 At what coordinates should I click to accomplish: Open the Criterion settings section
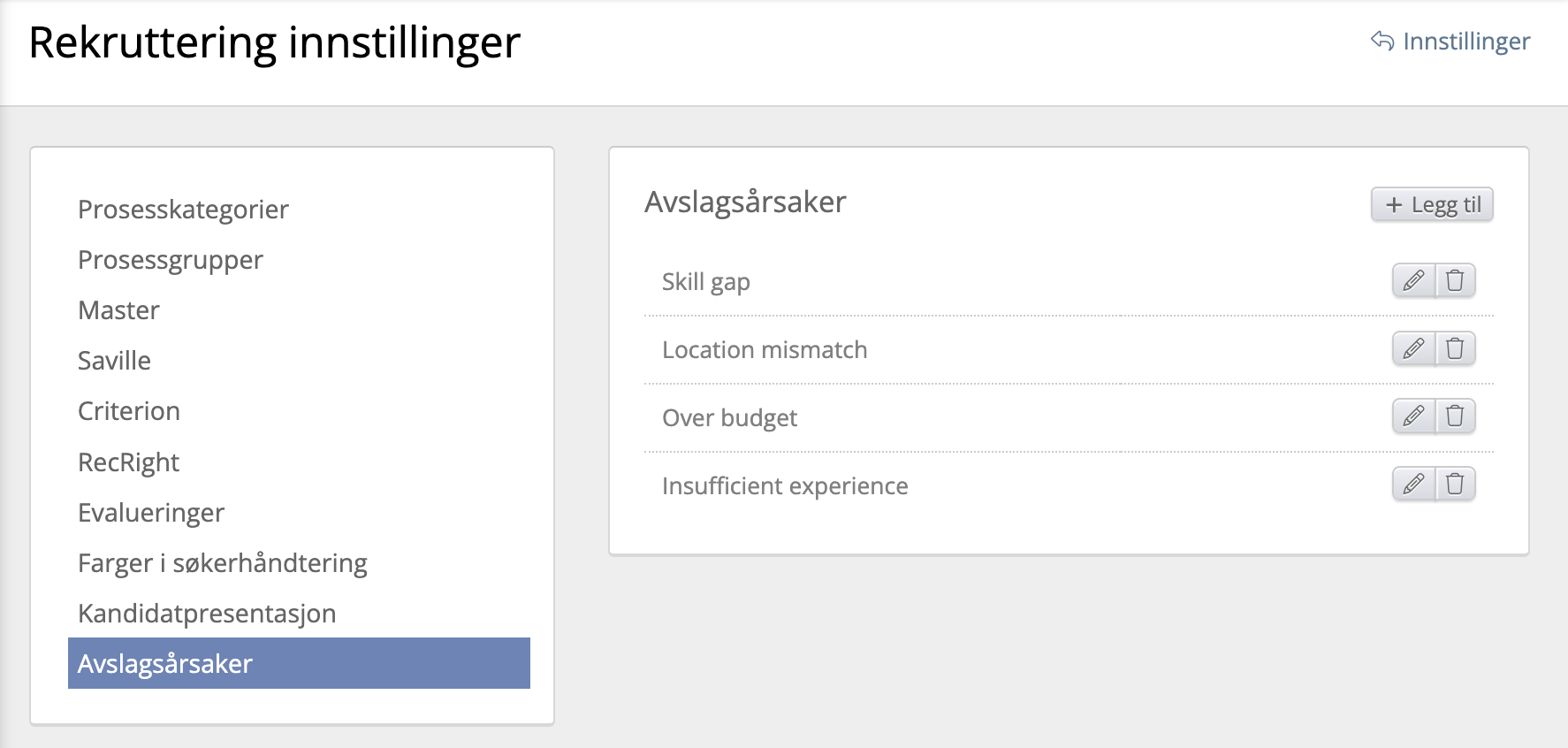(x=129, y=411)
